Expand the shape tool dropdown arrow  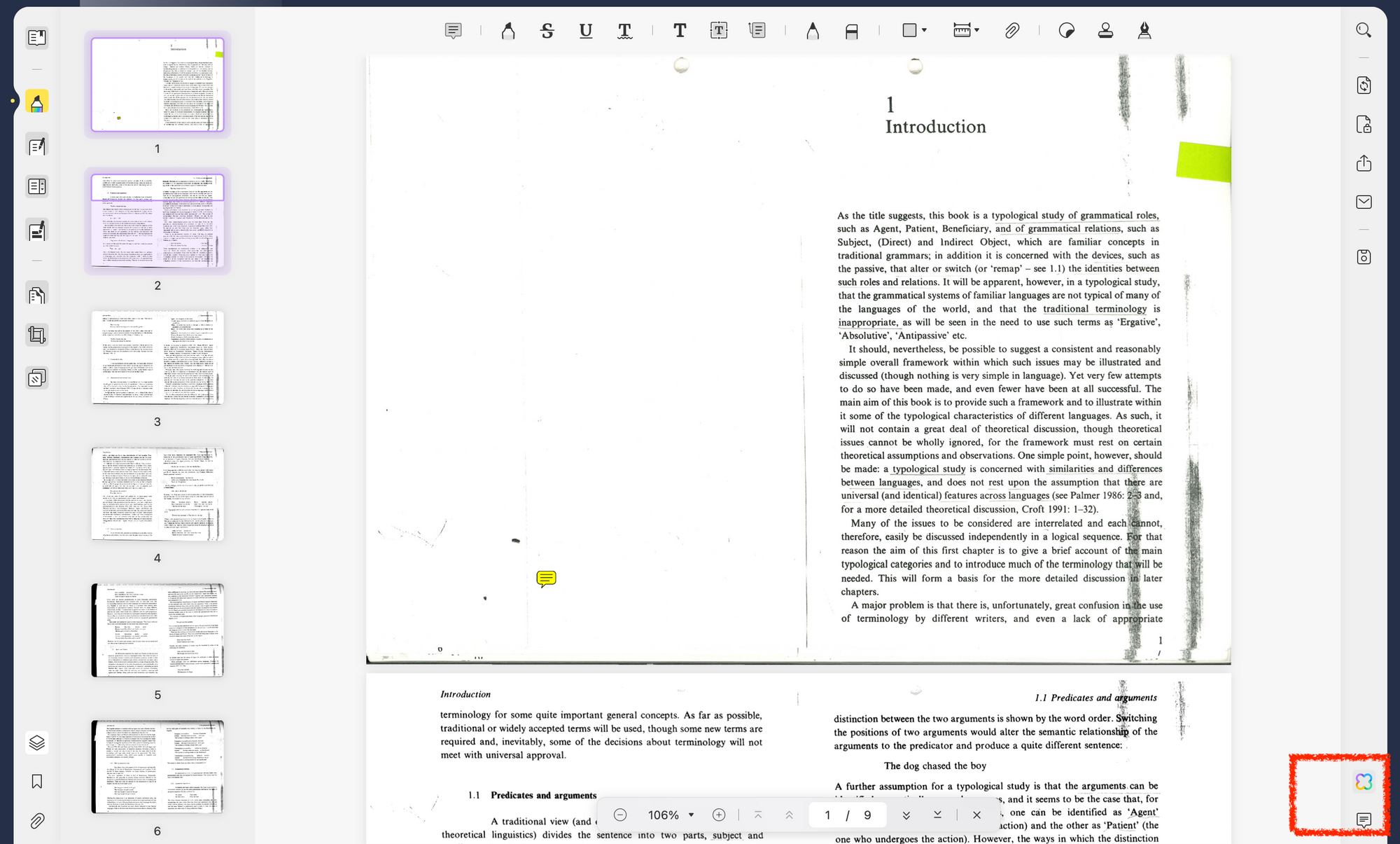point(925,30)
